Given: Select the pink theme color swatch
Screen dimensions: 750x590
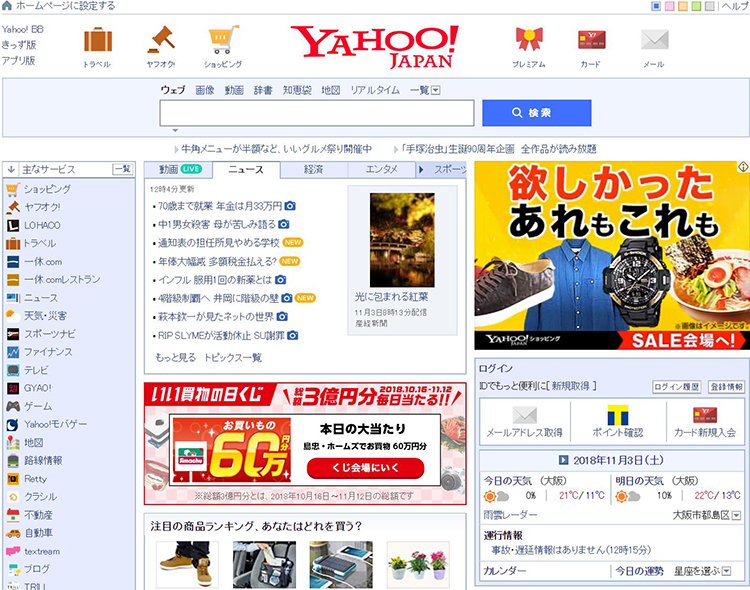Looking at the screenshot, I should 670,6.
